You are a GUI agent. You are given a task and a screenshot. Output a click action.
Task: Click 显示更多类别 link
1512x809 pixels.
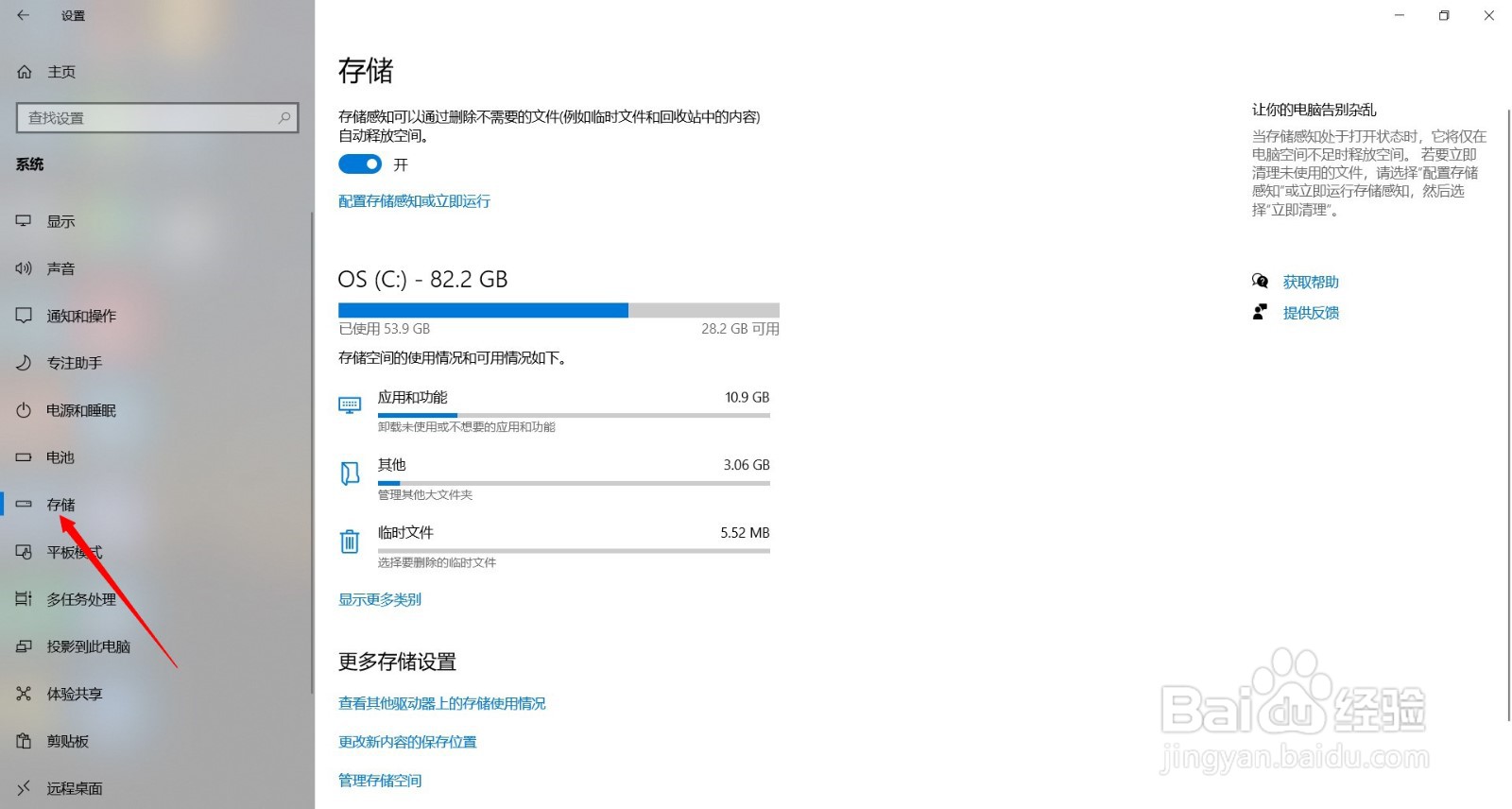tap(380, 599)
